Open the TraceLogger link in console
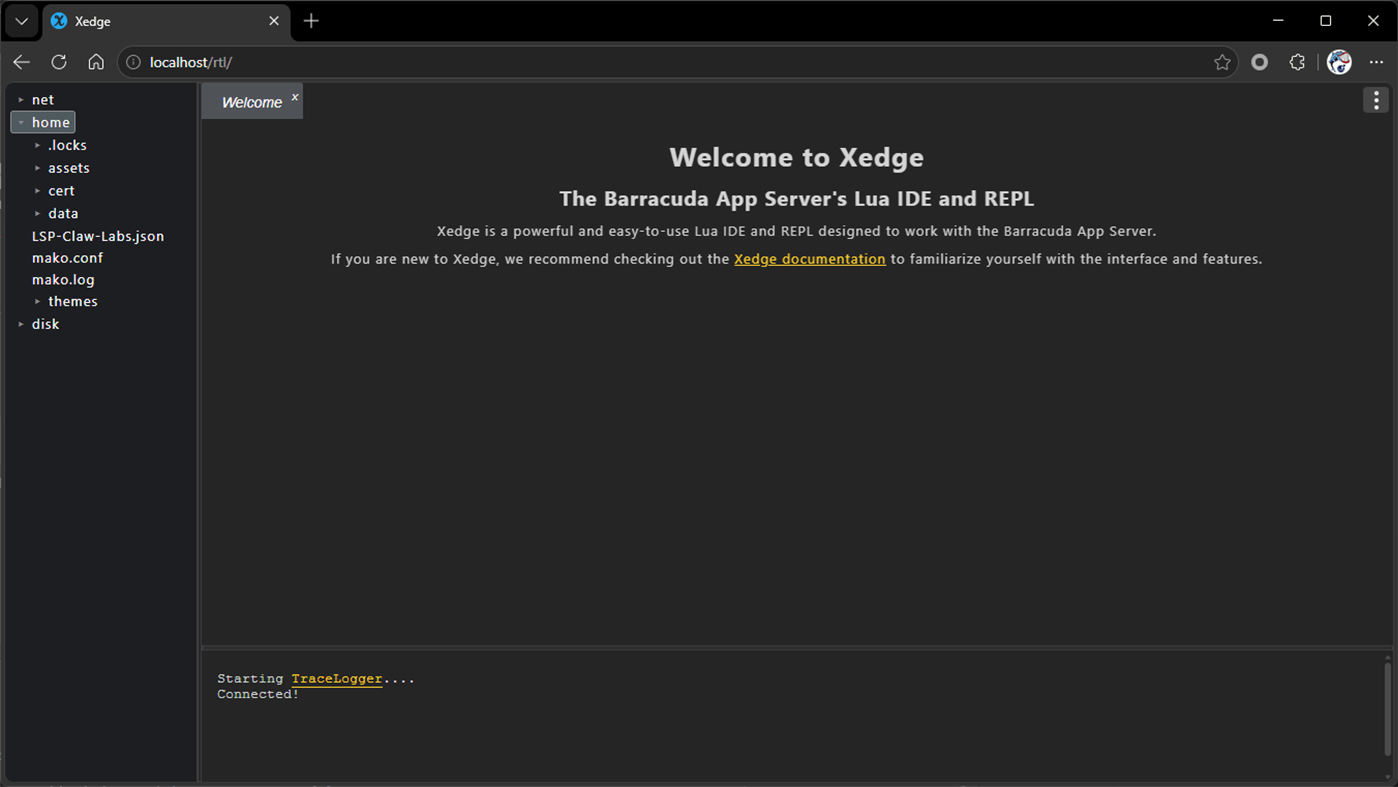 pyautogui.click(x=337, y=678)
